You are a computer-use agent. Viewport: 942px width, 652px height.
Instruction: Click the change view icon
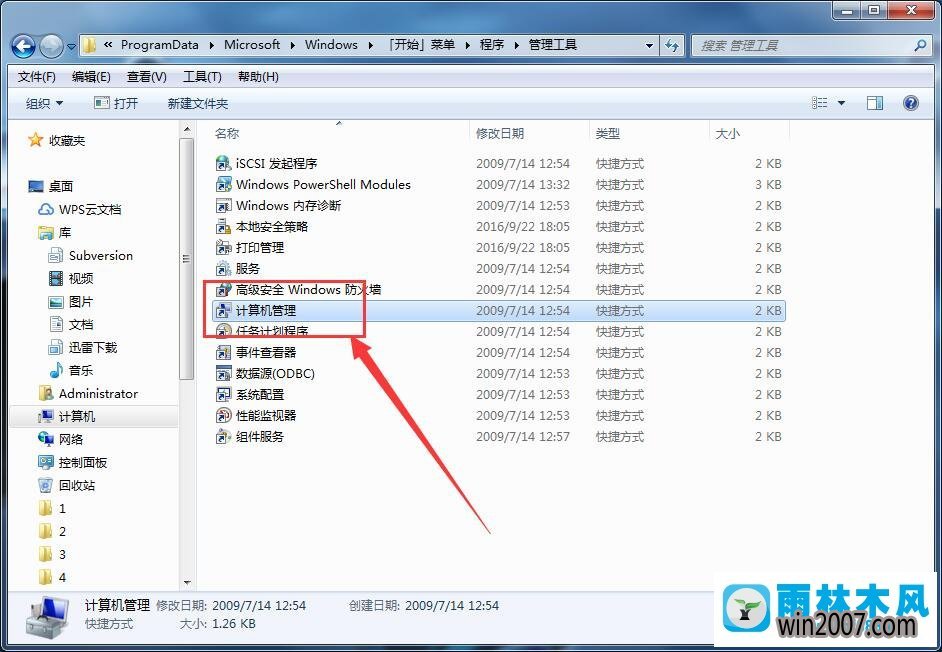click(819, 103)
